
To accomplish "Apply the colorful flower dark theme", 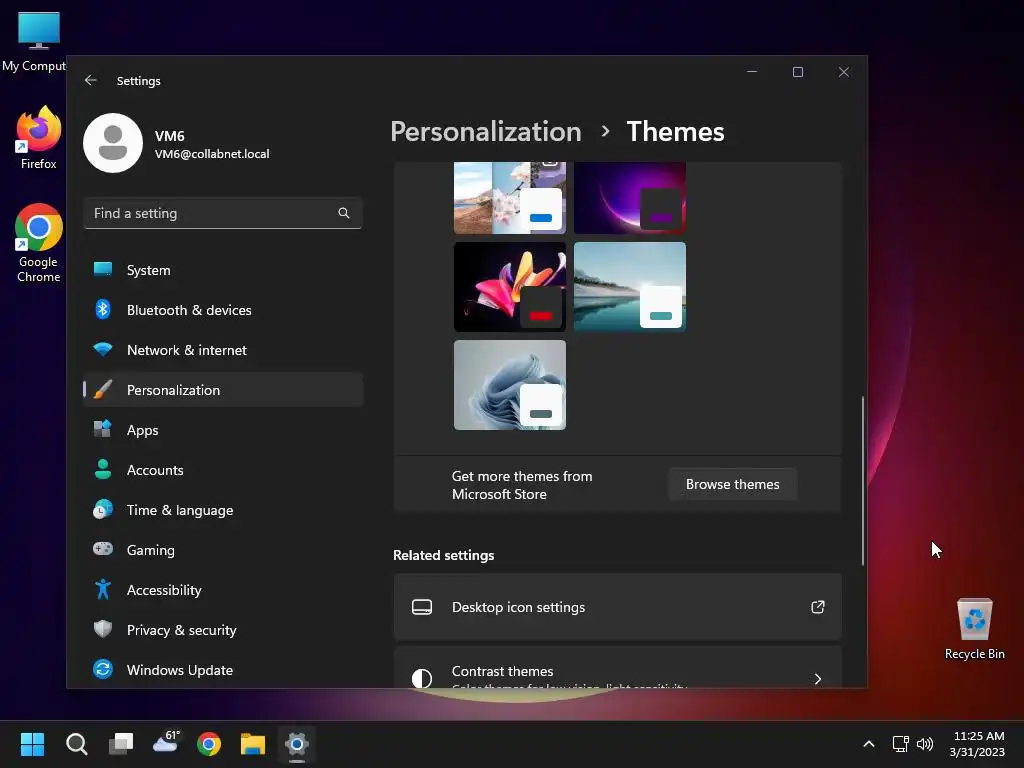I will (x=510, y=287).
